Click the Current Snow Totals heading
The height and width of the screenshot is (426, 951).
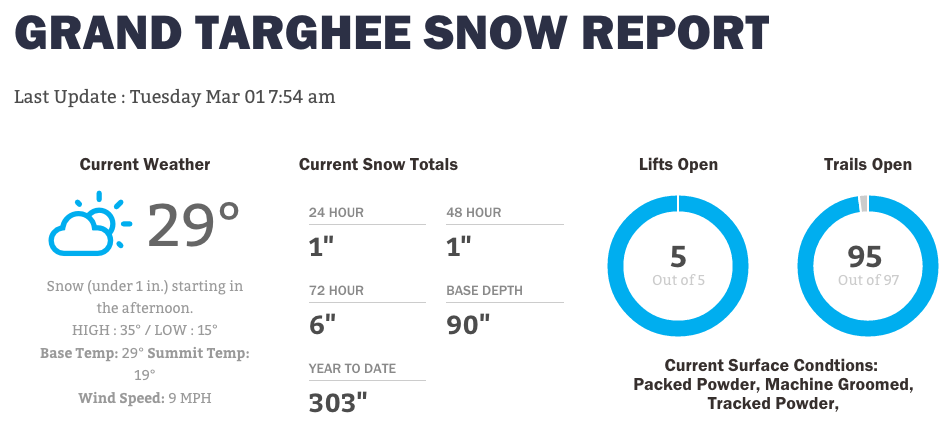click(x=378, y=164)
